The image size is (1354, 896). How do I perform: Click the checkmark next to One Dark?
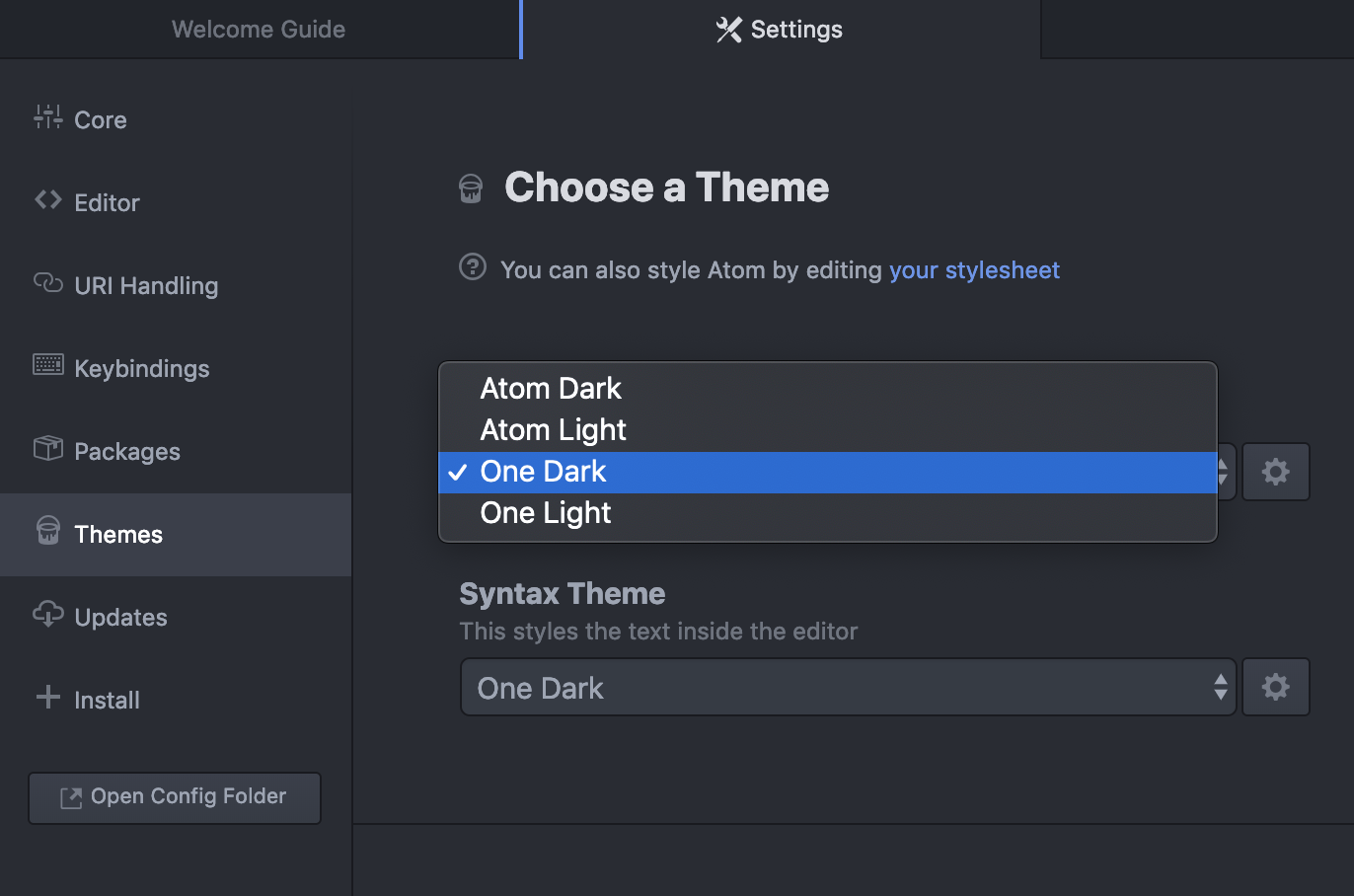pyautogui.click(x=457, y=473)
